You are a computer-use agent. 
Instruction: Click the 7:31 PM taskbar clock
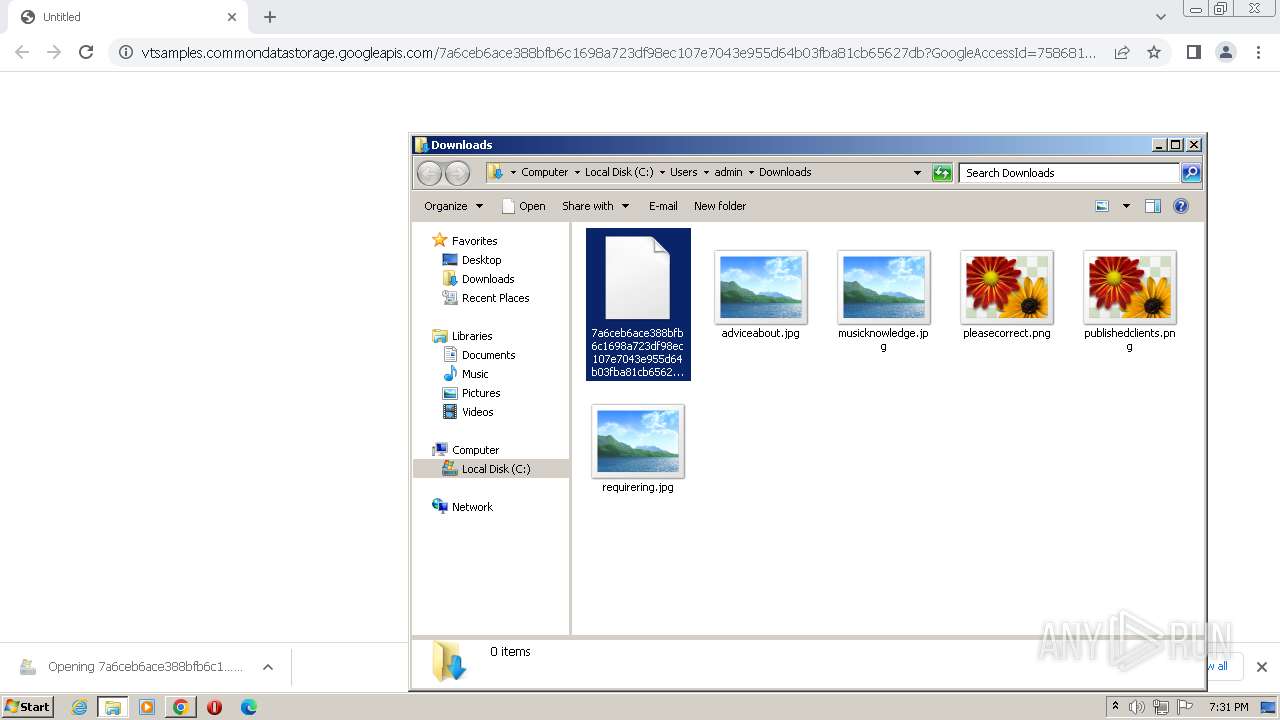pyautogui.click(x=1228, y=707)
